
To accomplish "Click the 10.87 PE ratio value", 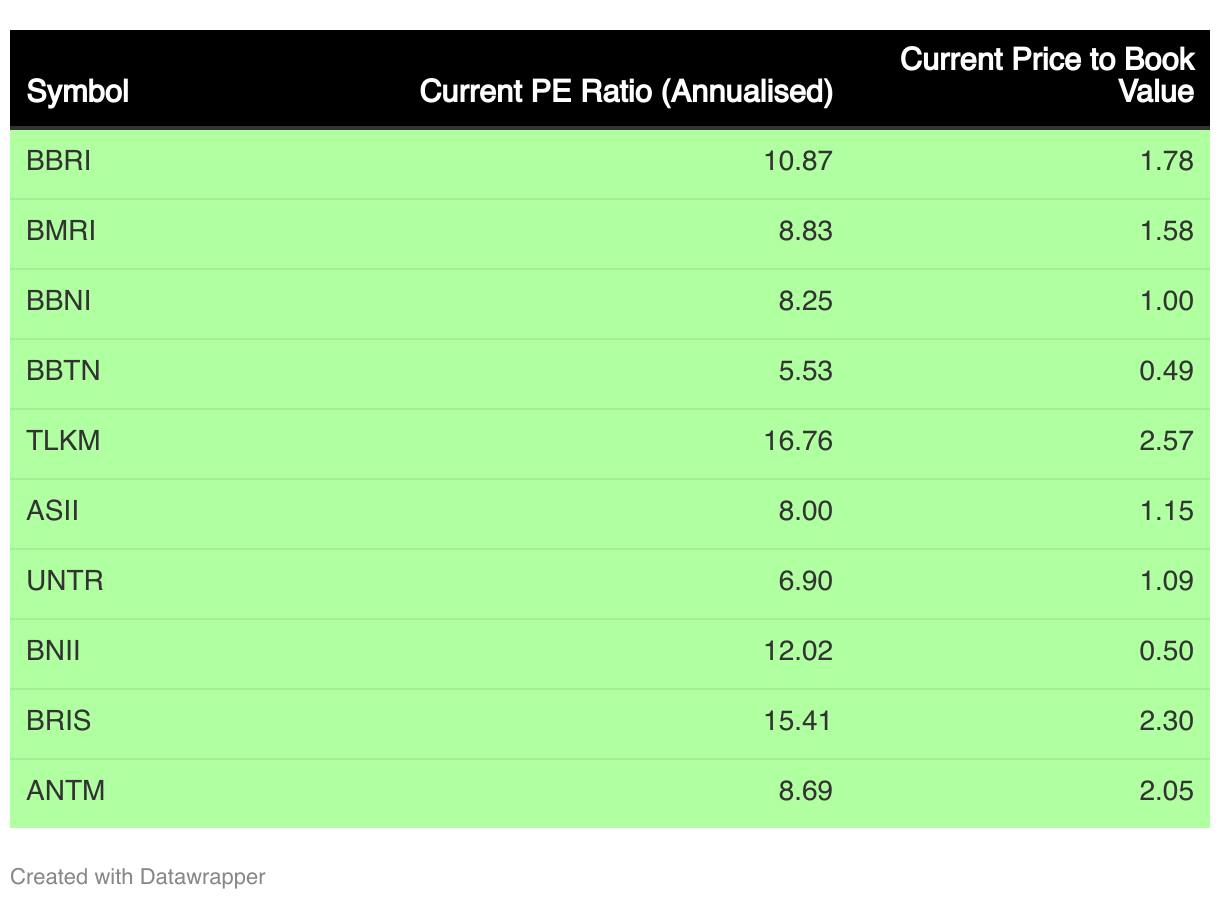I will pos(797,161).
